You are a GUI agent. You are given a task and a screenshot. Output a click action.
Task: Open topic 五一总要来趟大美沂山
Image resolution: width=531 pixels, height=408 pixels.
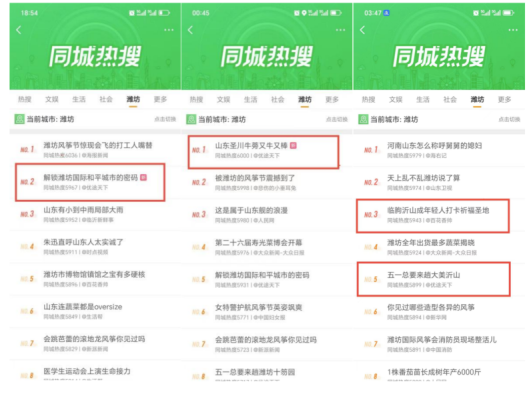(x=433, y=279)
